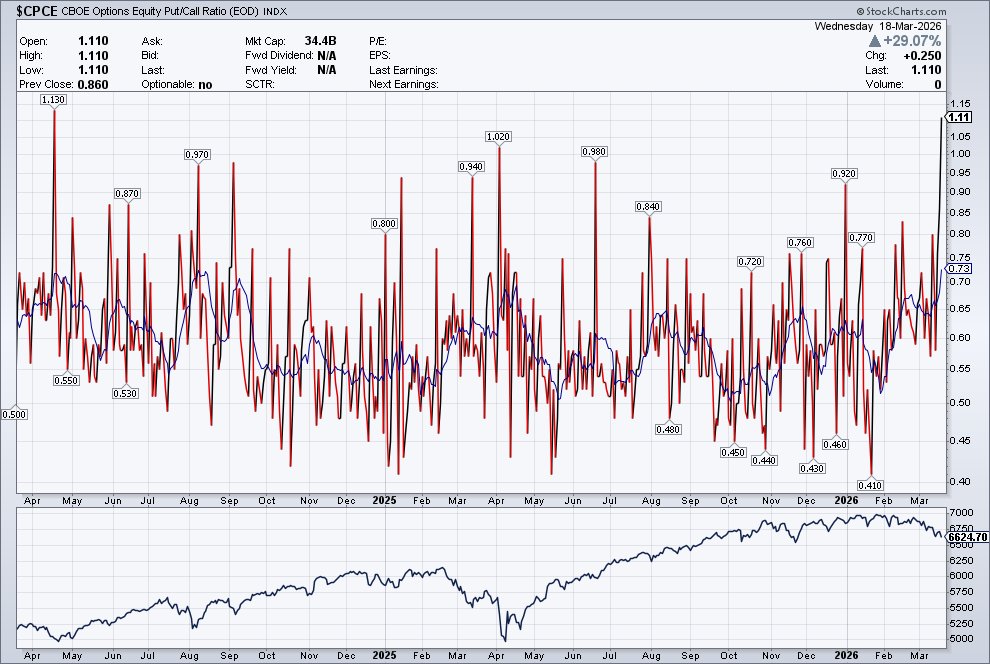The height and width of the screenshot is (664, 990).
Task: Click the 1.020 peak label
Action: pyautogui.click(x=498, y=137)
